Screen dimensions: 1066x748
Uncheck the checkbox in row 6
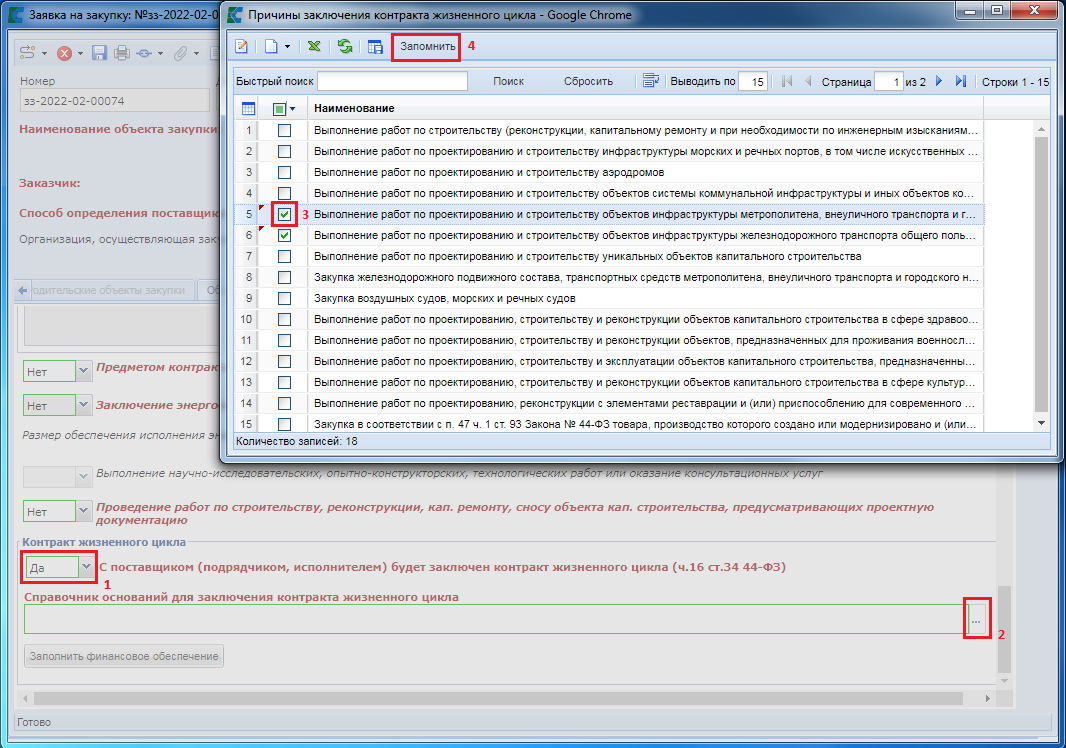coord(285,235)
